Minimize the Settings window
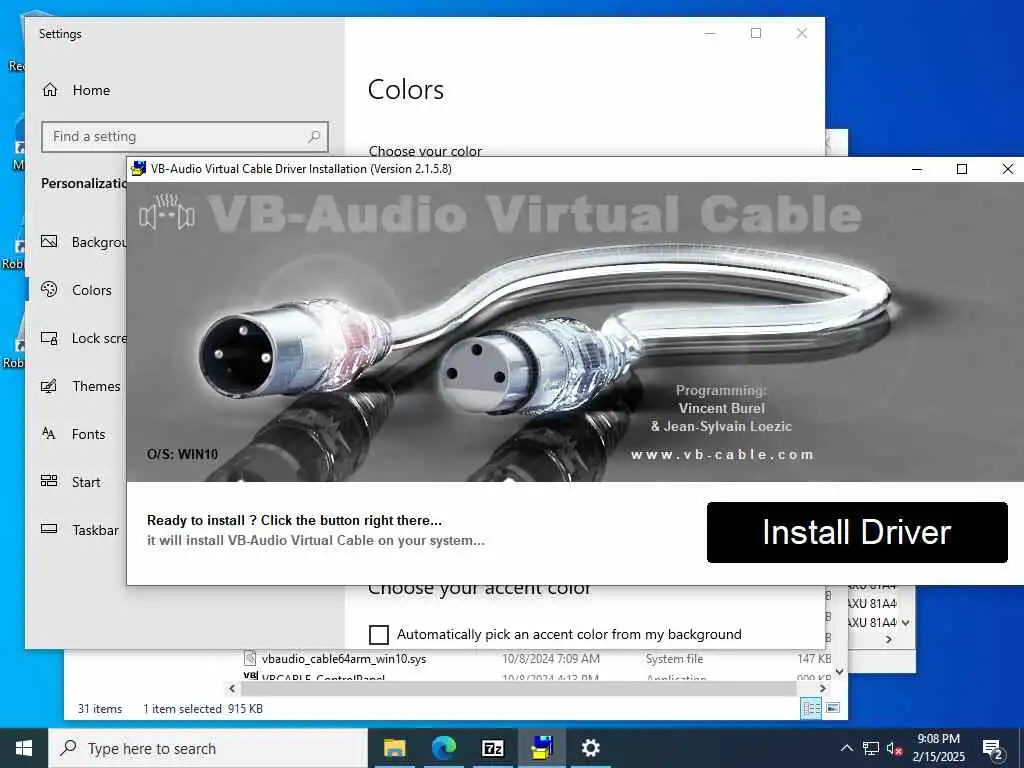Viewport: 1024px width, 768px height. 710,33
